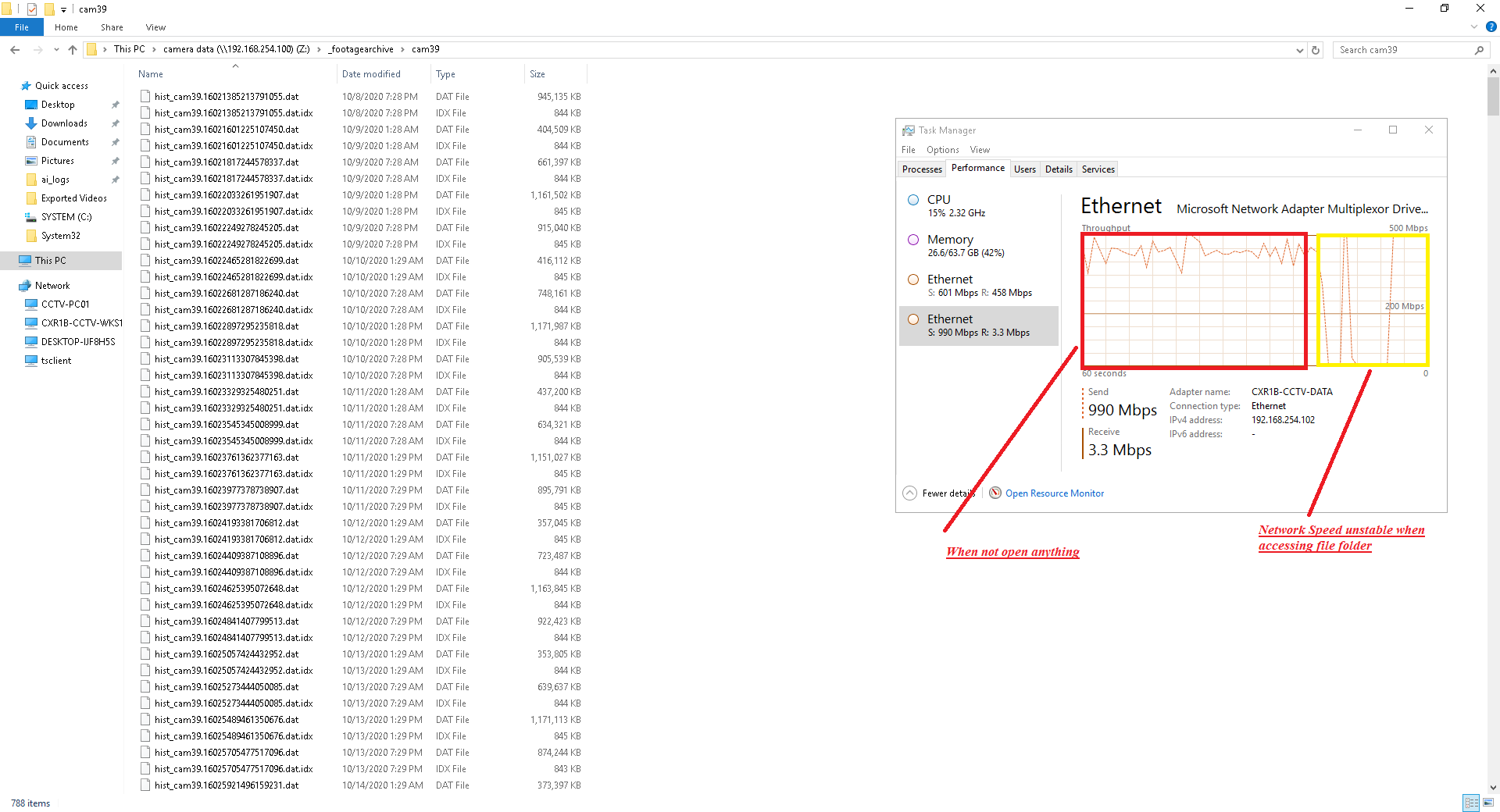The image size is (1500, 812).
Task: Click the Open Resource Monitor link
Action: [x=1054, y=493]
